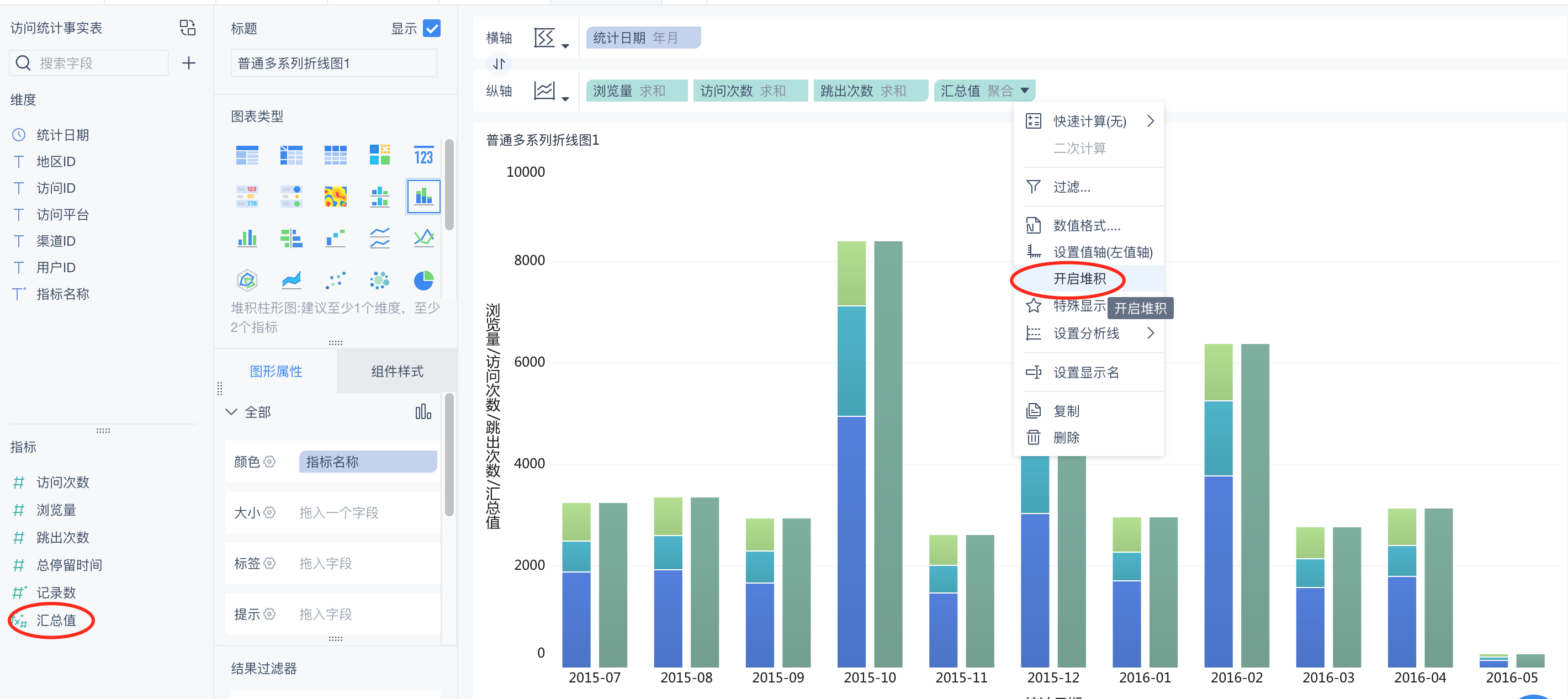Select 指标名称 dimension field
1568x699 pixels.
coord(62,294)
